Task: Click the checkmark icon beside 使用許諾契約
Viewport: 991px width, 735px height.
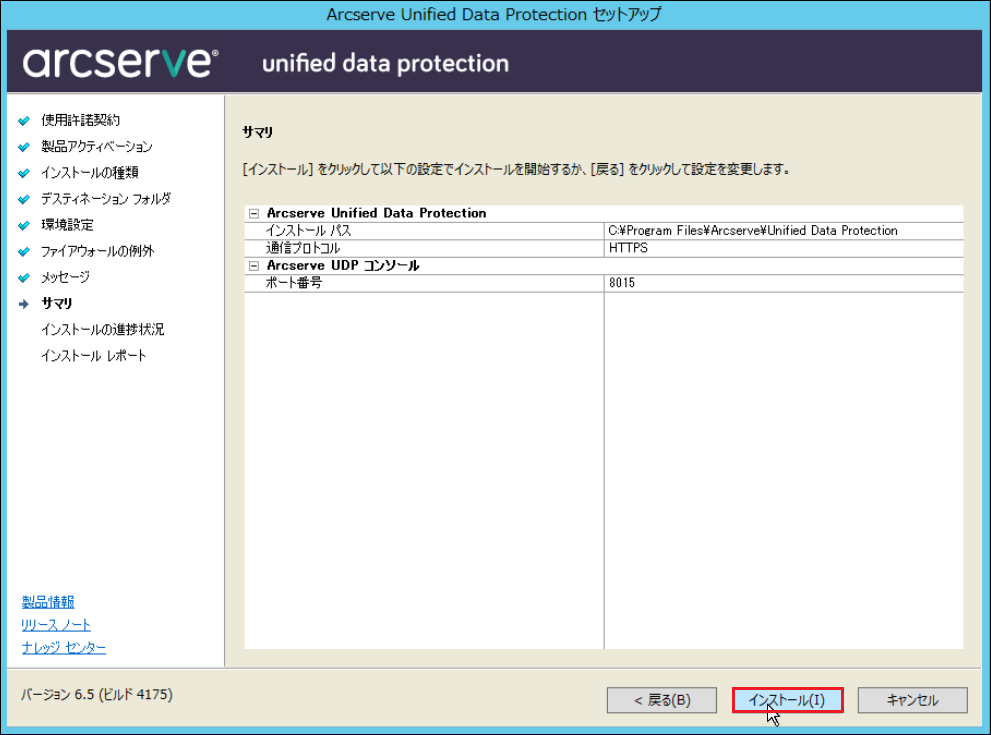Action: pos(24,121)
